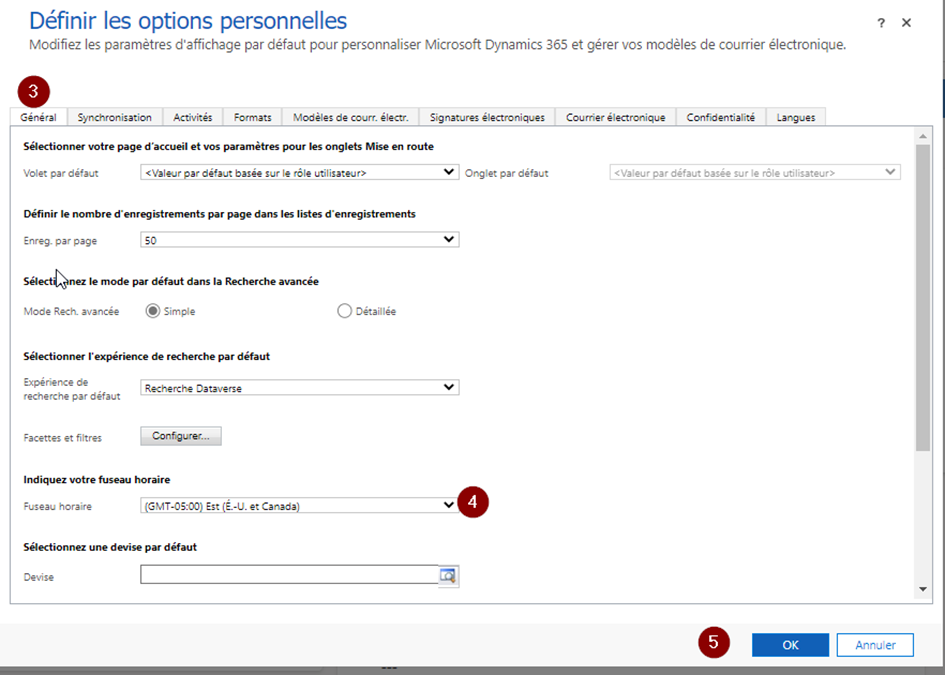
Task: Switch to the Synchronisation tab
Action: 115,117
